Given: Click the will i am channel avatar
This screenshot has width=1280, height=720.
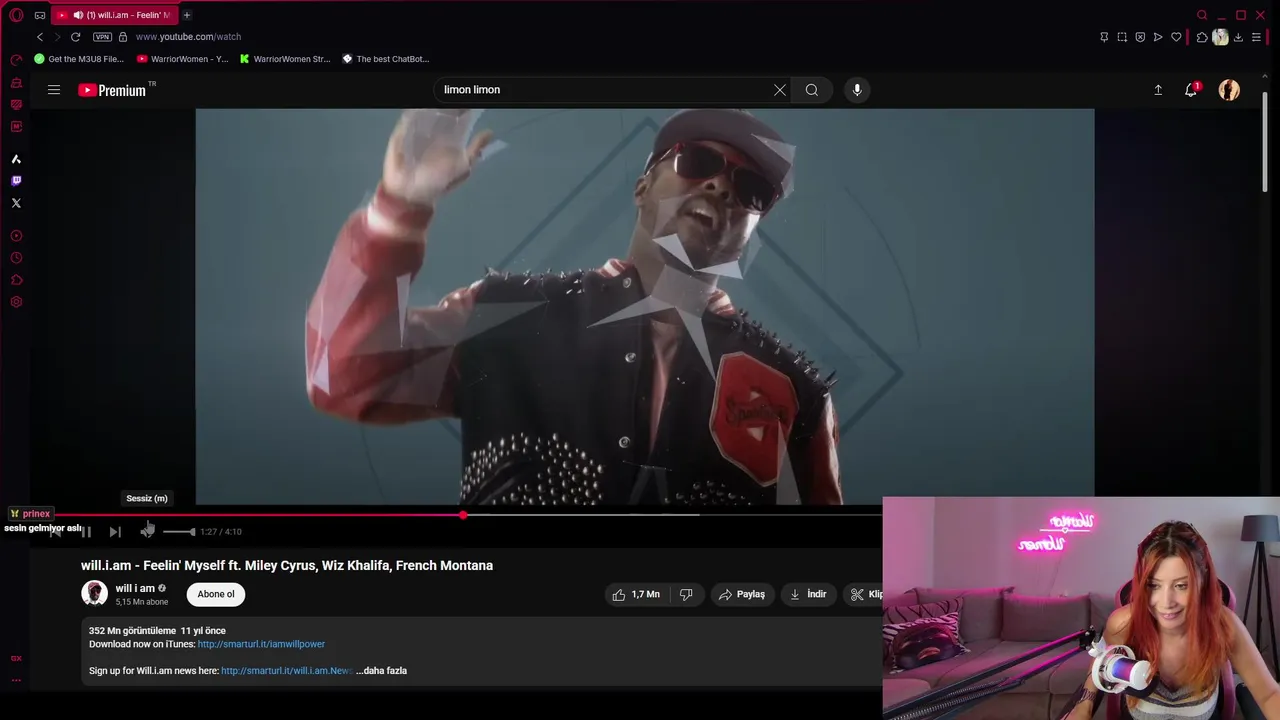Looking at the screenshot, I should click(94, 593).
